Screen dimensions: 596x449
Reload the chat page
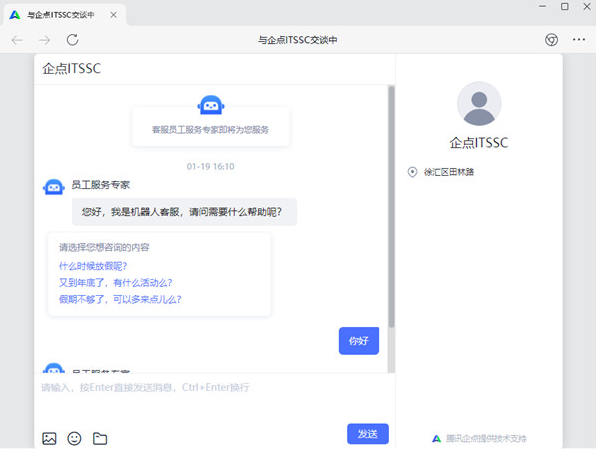pos(72,40)
